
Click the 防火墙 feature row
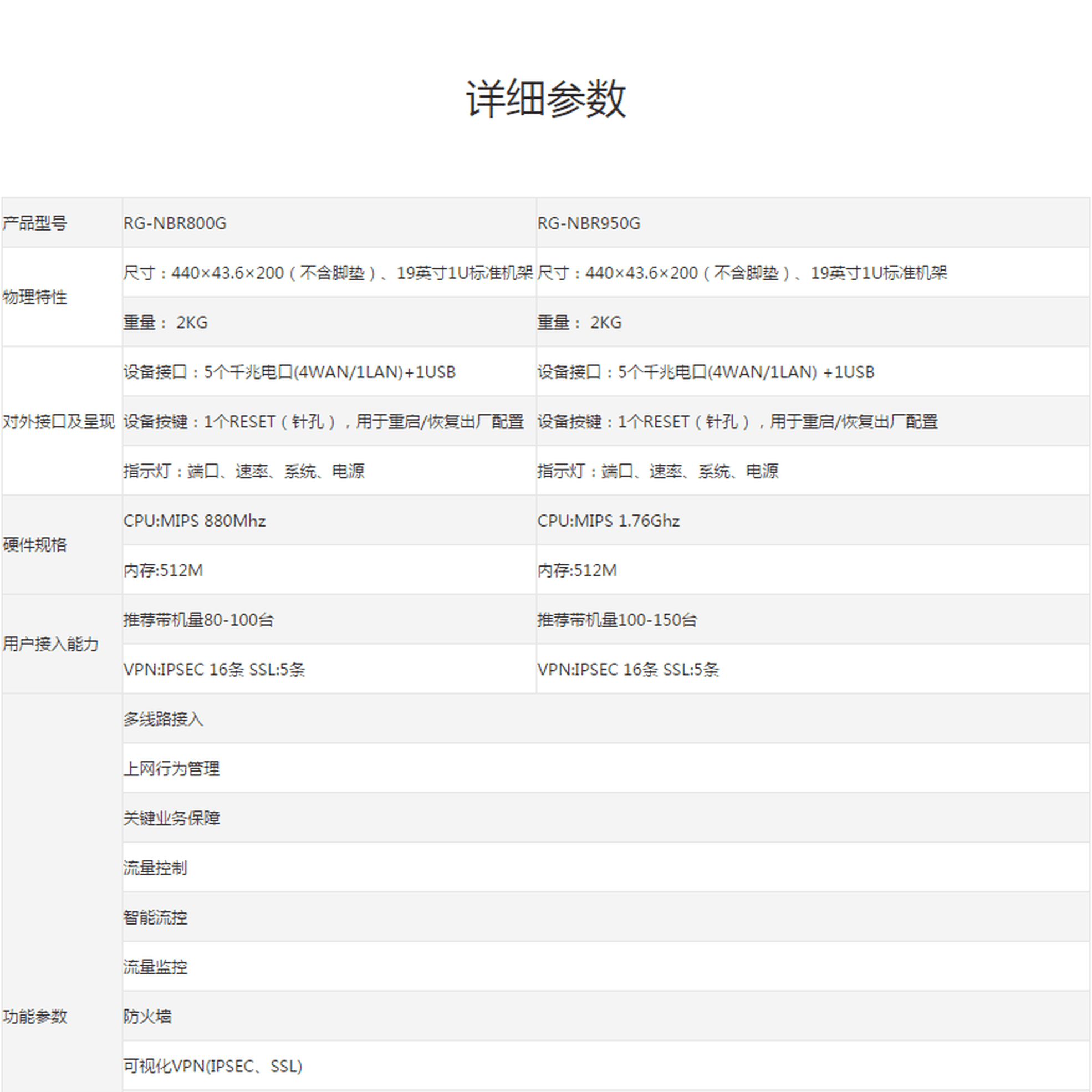(x=606, y=1016)
